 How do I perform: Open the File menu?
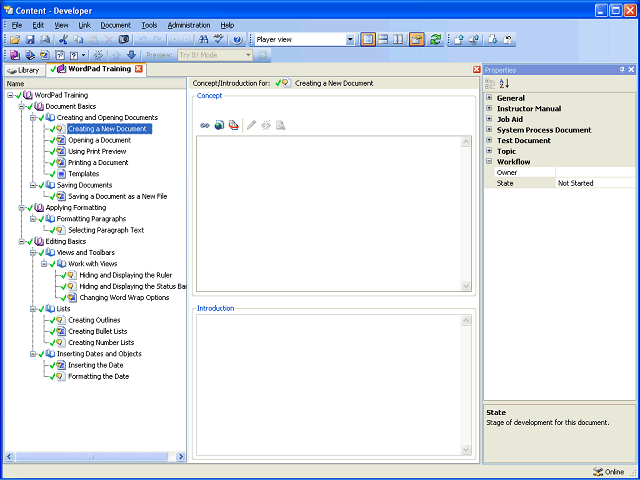(x=17, y=25)
